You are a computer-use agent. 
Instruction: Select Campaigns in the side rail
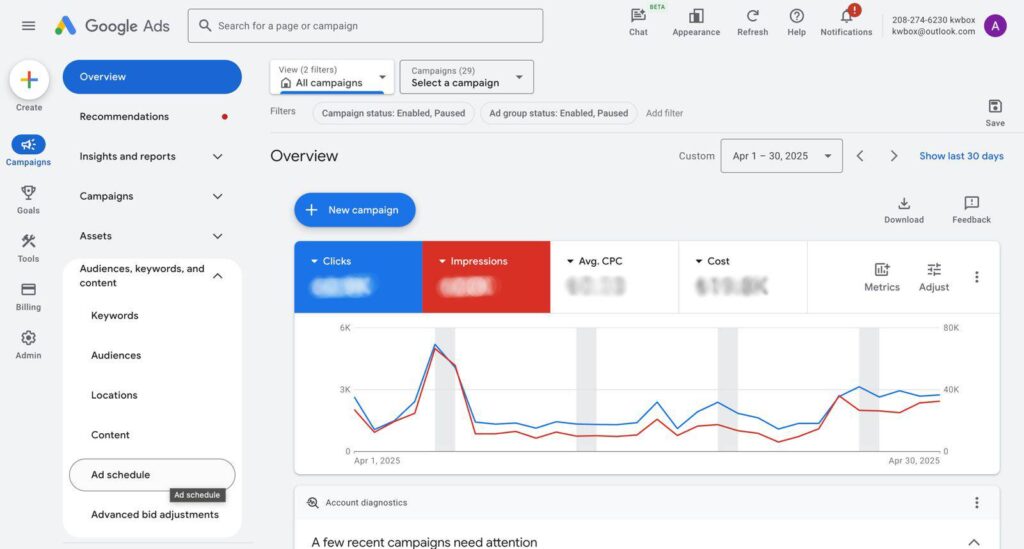[x=28, y=151]
